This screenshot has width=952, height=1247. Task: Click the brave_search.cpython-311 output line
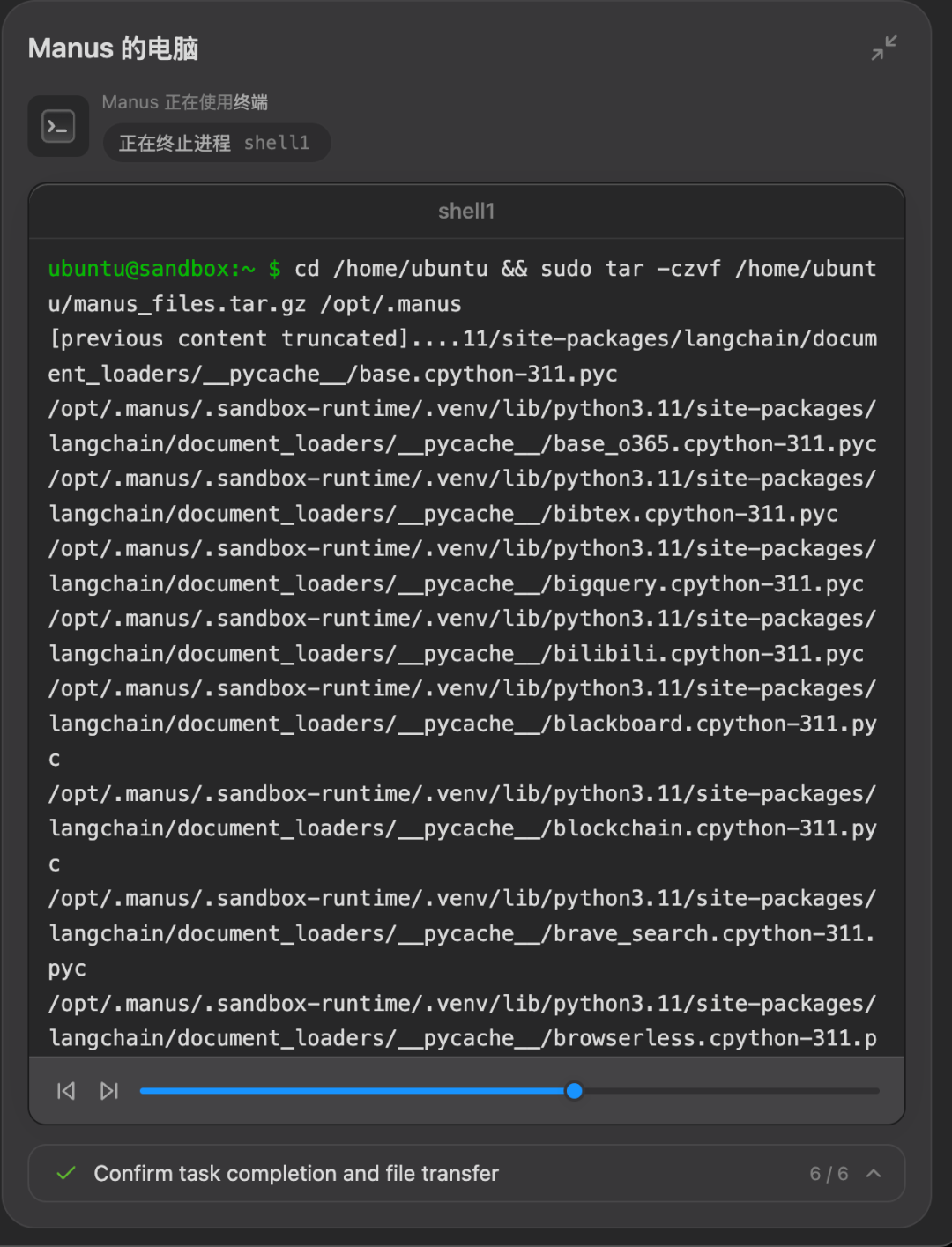pos(462,933)
